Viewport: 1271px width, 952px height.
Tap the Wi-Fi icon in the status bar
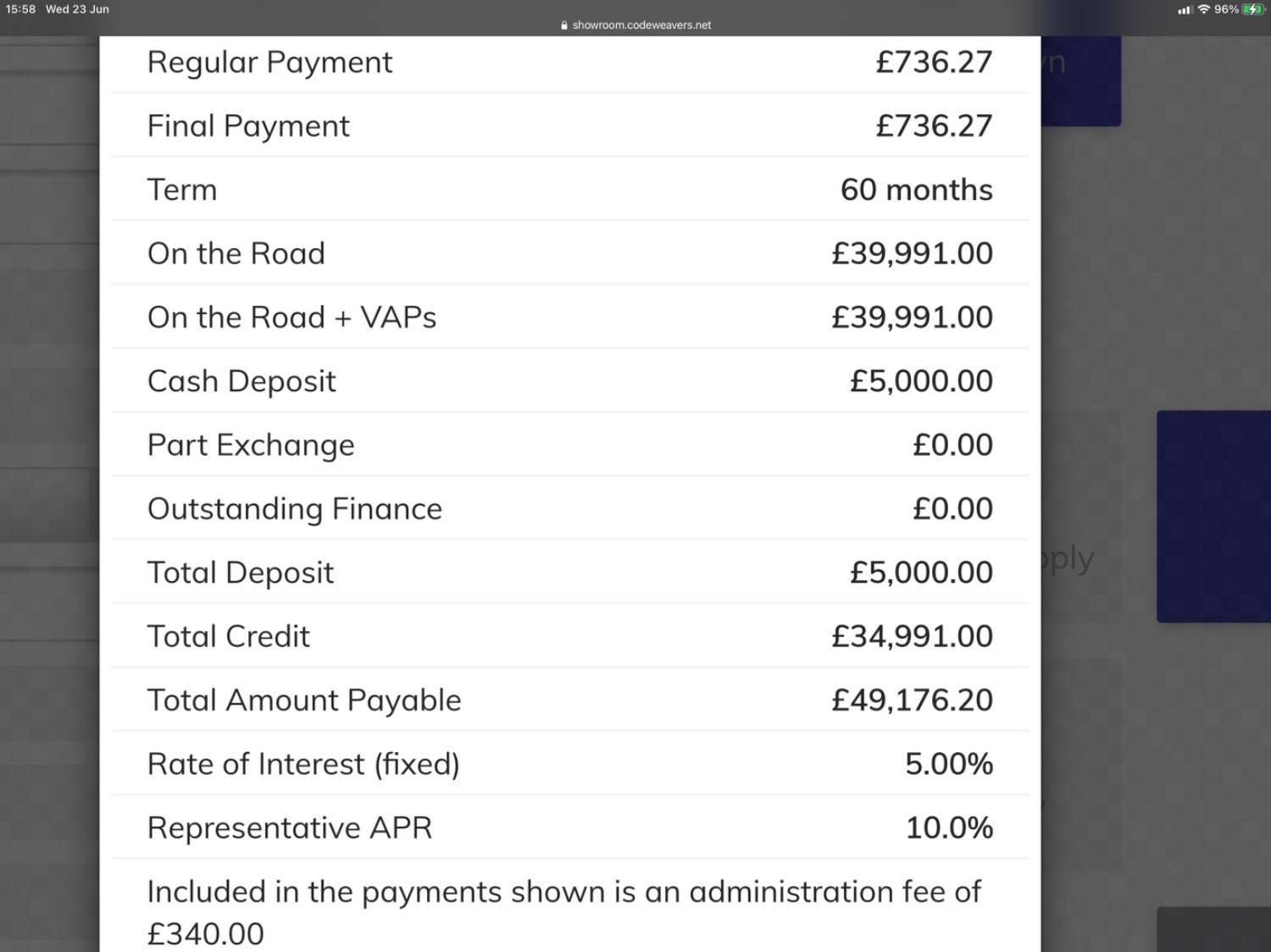coord(1203,9)
